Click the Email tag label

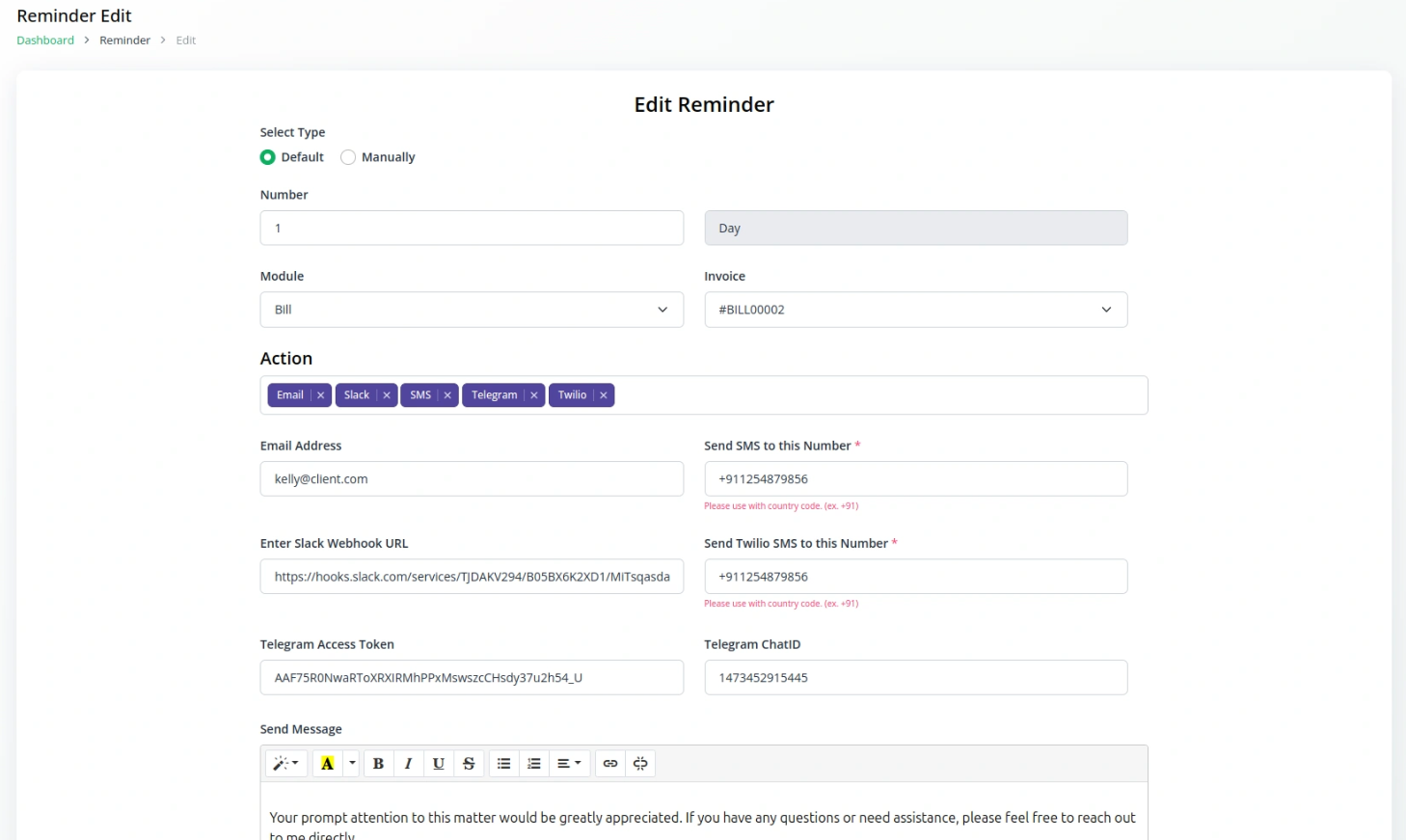pyautogui.click(x=290, y=395)
